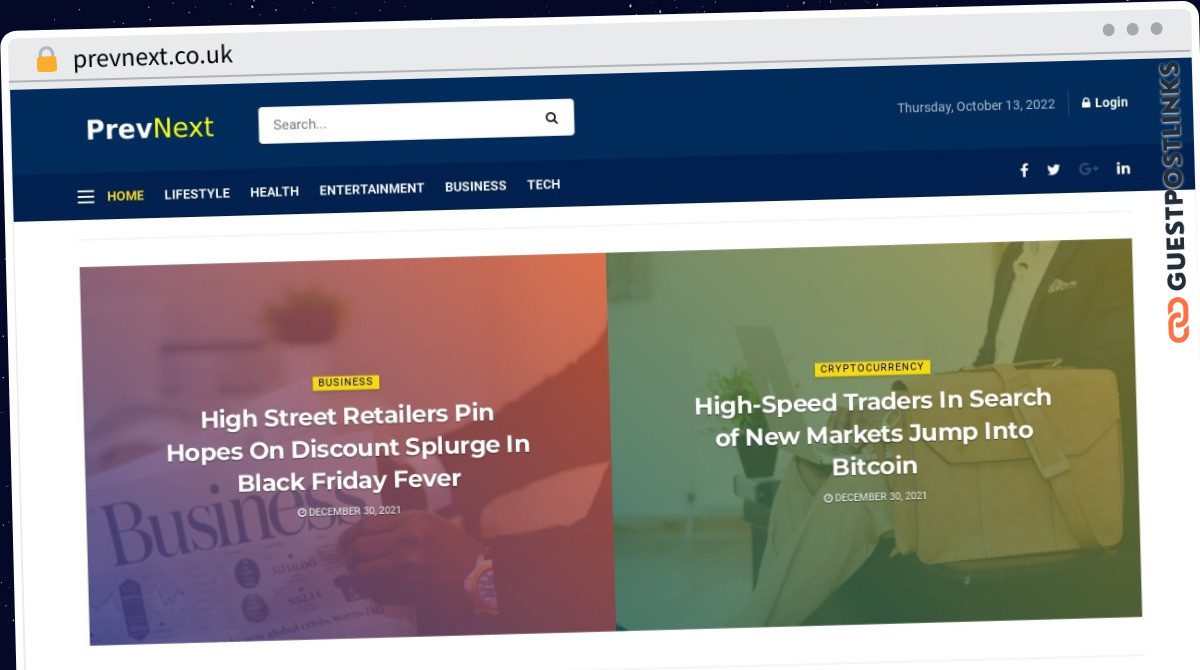This screenshot has height=670, width=1200.
Task: Click the padlock icon in address bar
Action: point(46,60)
